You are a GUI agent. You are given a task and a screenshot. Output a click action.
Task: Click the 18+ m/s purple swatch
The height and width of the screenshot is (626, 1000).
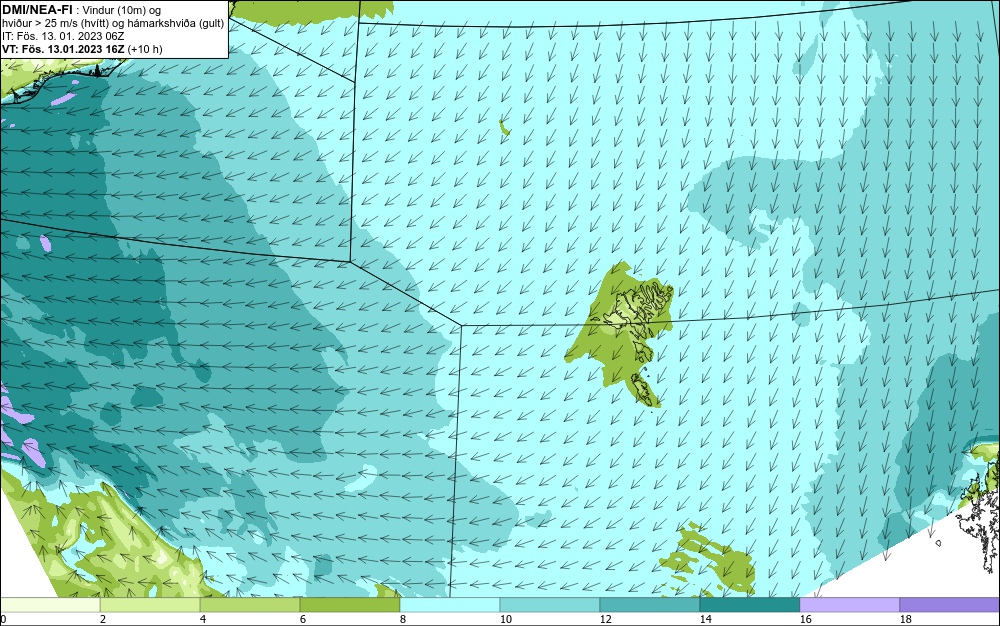click(x=950, y=604)
